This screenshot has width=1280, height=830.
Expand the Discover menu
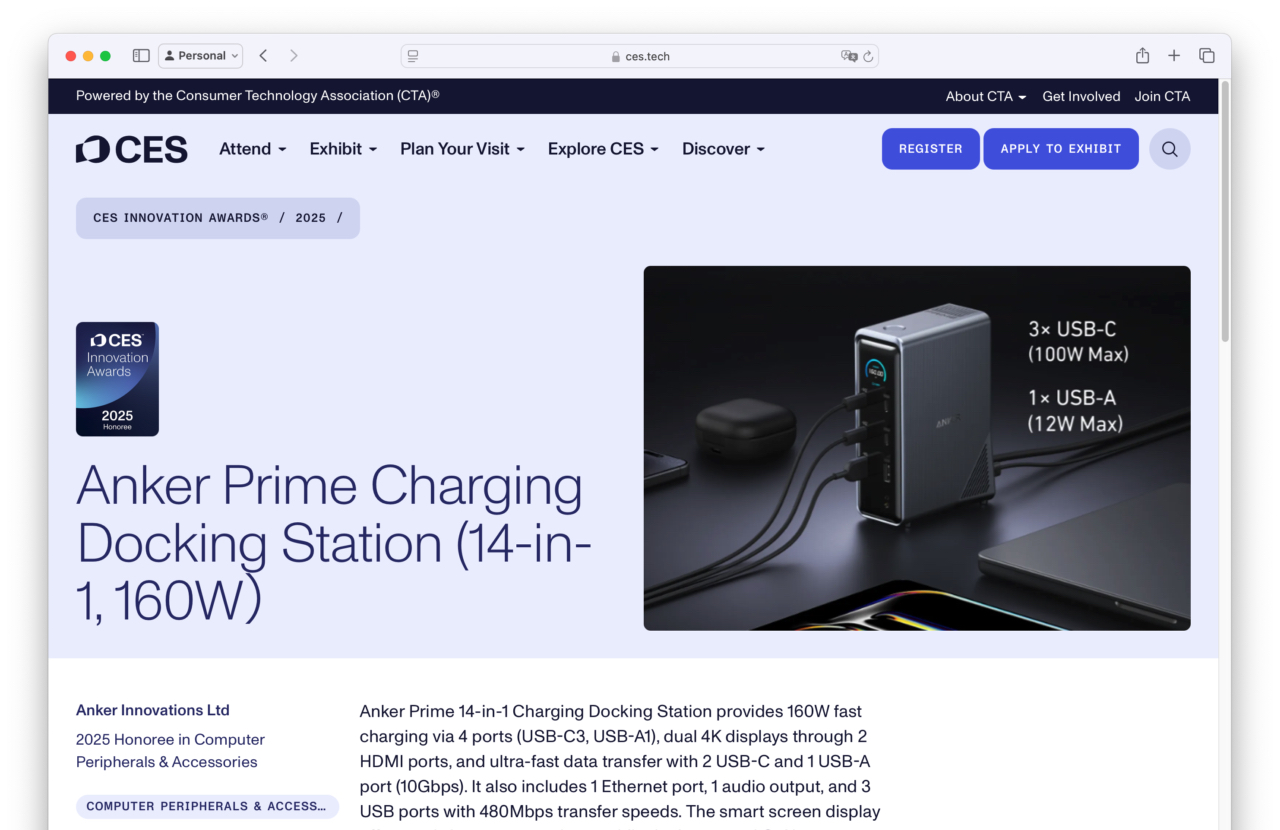click(x=723, y=149)
